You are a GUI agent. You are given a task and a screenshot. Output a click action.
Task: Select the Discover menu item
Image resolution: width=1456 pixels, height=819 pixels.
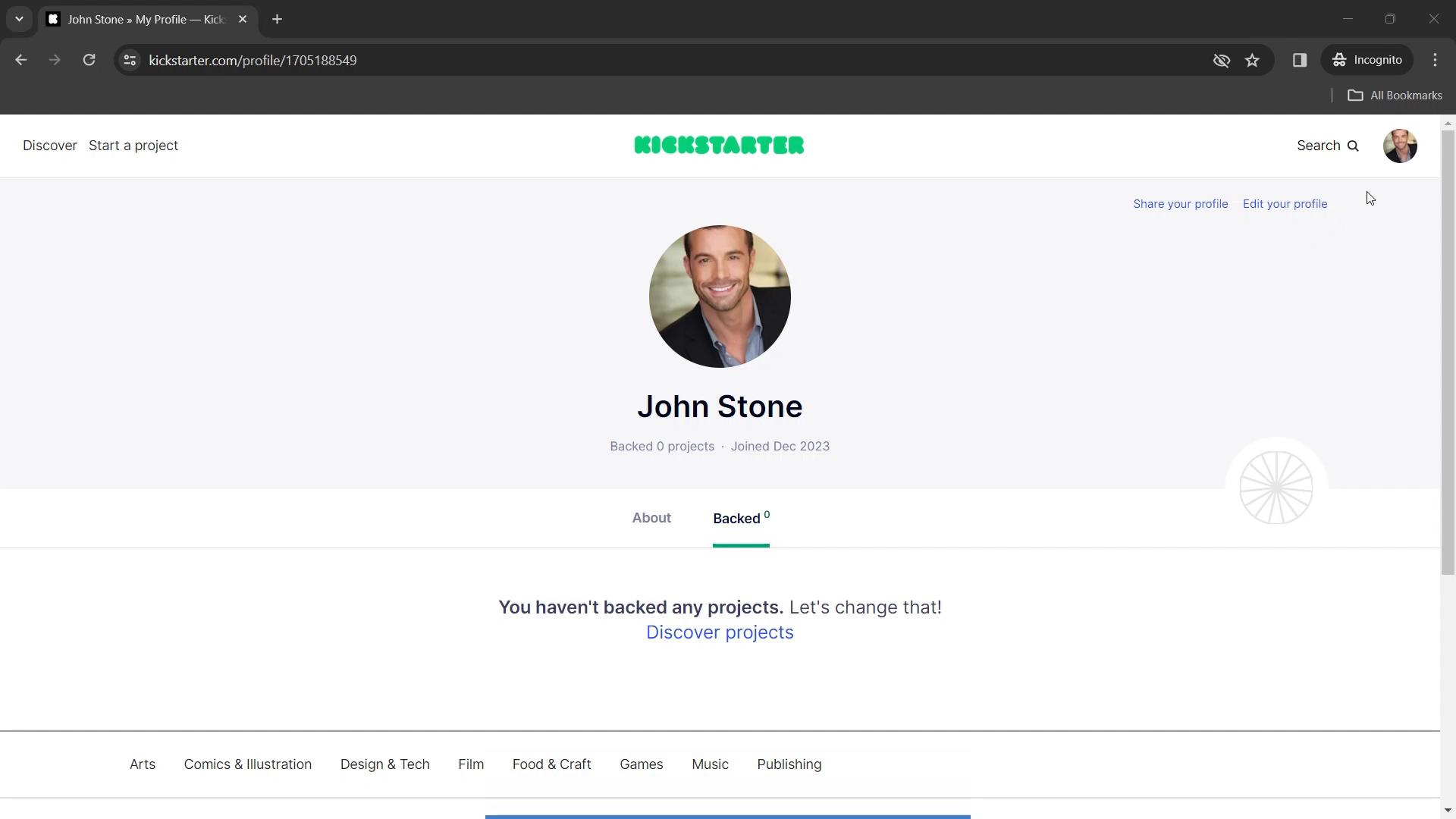(50, 146)
